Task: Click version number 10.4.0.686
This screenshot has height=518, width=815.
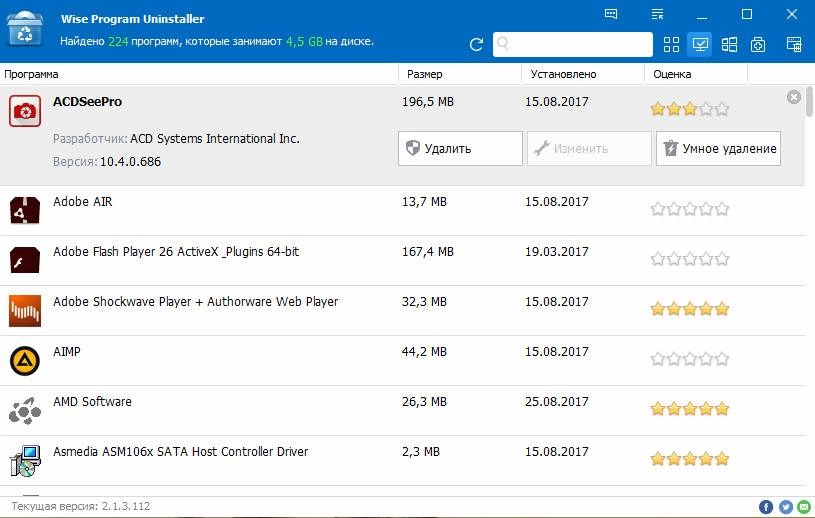Action: [130, 162]
